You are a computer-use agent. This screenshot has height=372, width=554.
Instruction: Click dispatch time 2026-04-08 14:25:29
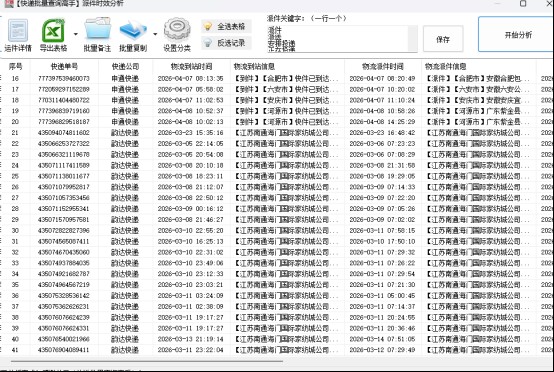(x=382, y=122)
